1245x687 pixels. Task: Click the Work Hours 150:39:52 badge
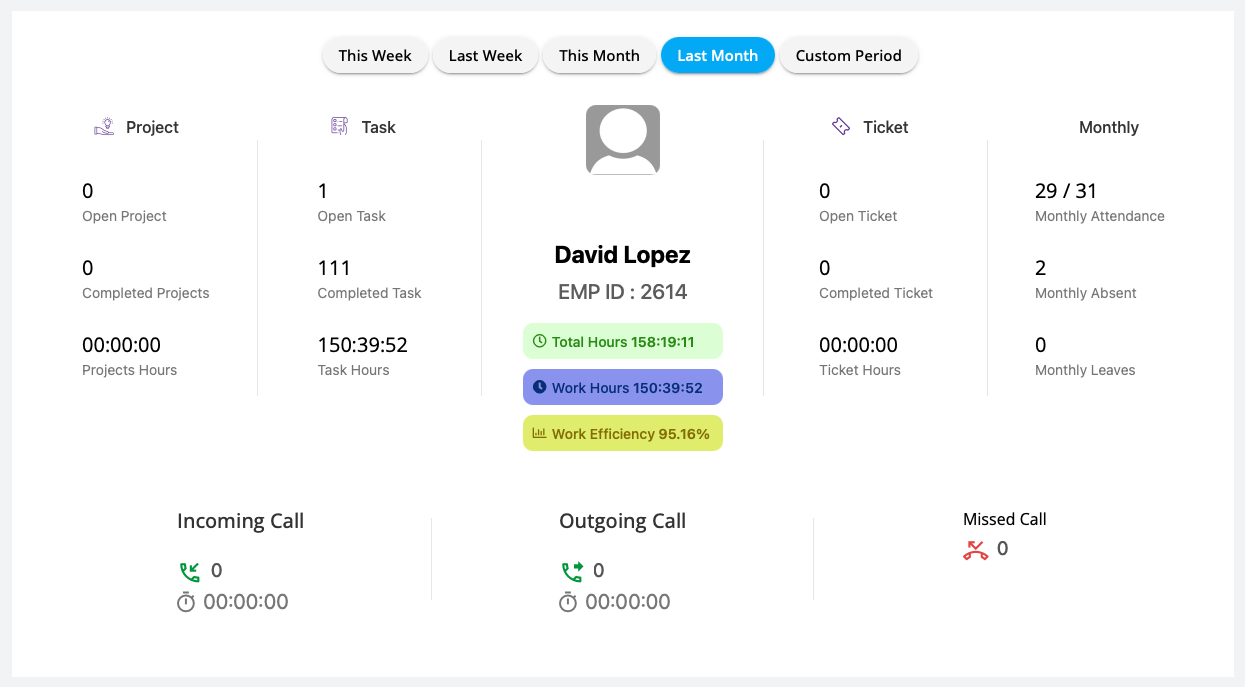[x=622, y=387]
